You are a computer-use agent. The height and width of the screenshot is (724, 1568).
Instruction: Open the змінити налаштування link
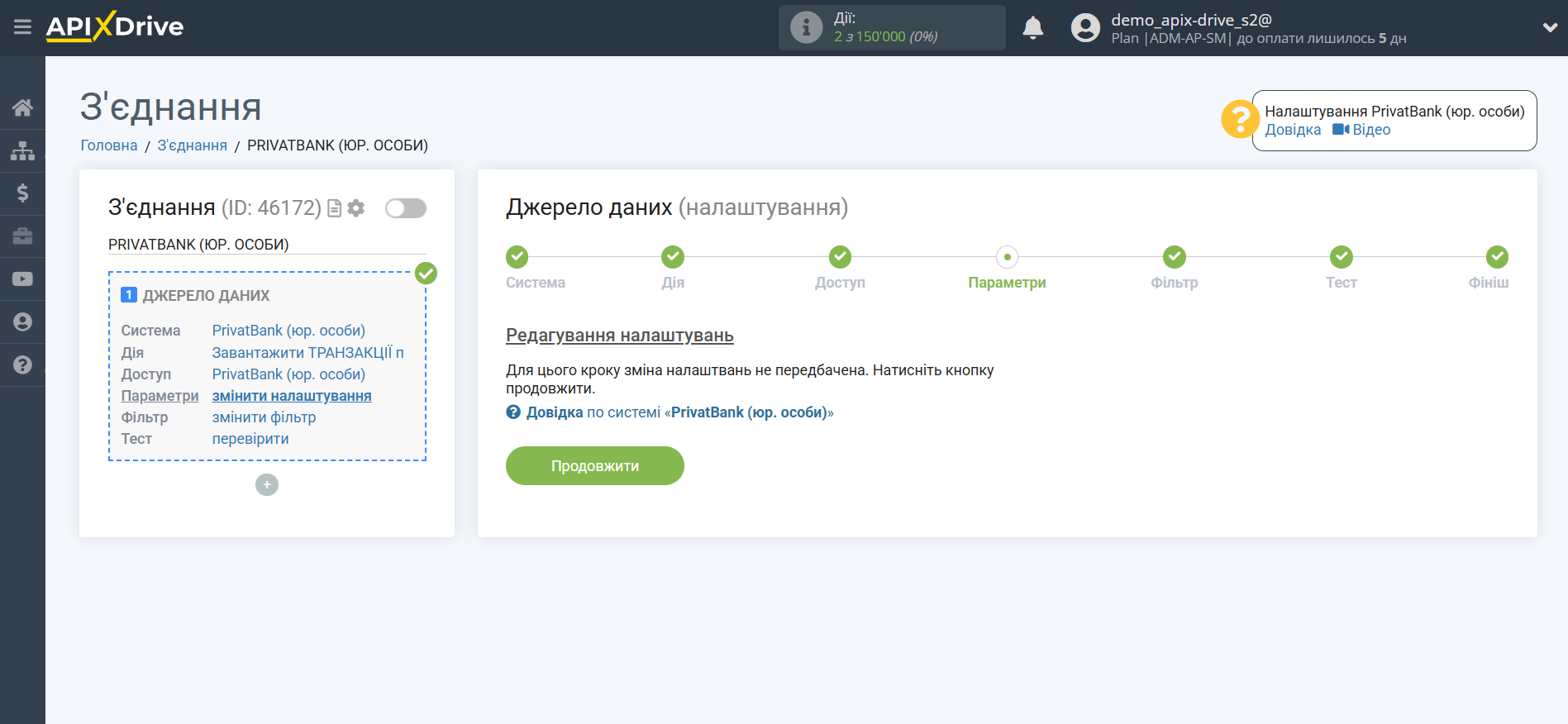(x=292, y=396)
